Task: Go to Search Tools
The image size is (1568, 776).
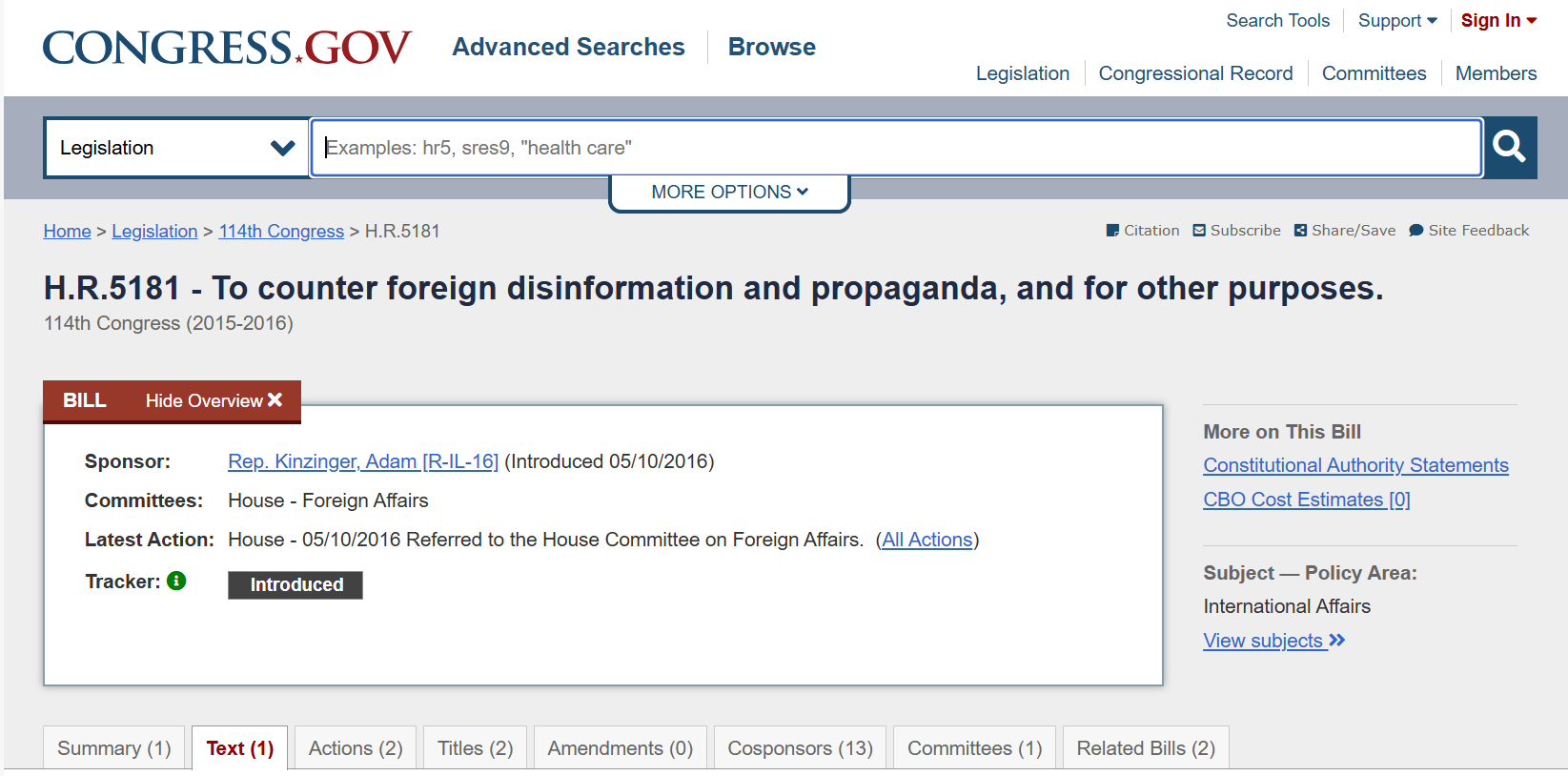Action: 1277,21
